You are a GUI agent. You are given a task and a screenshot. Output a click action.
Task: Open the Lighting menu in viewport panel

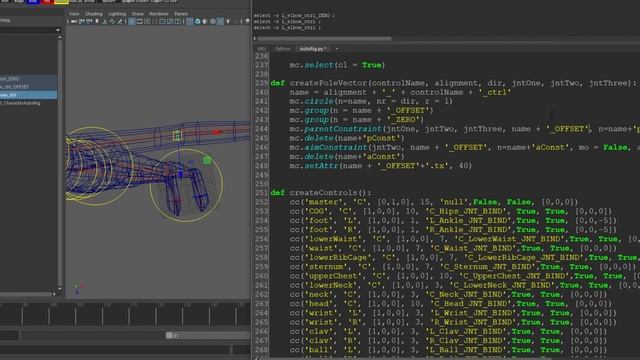[x=117, y=13]
